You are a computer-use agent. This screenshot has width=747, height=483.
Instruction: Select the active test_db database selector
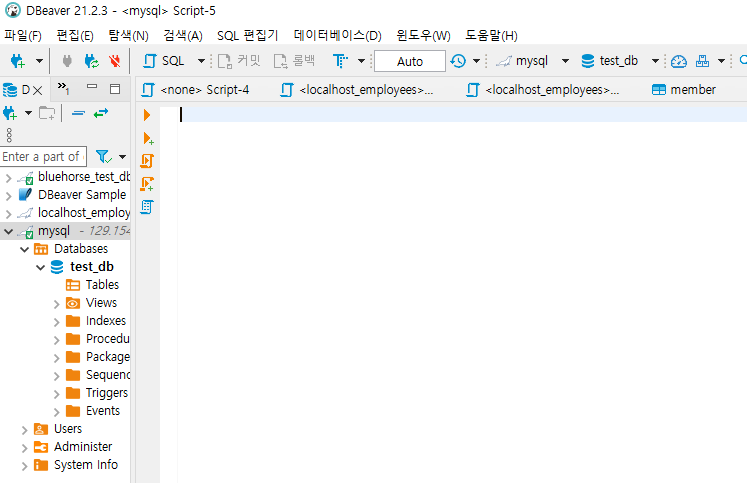click(620, 61)
